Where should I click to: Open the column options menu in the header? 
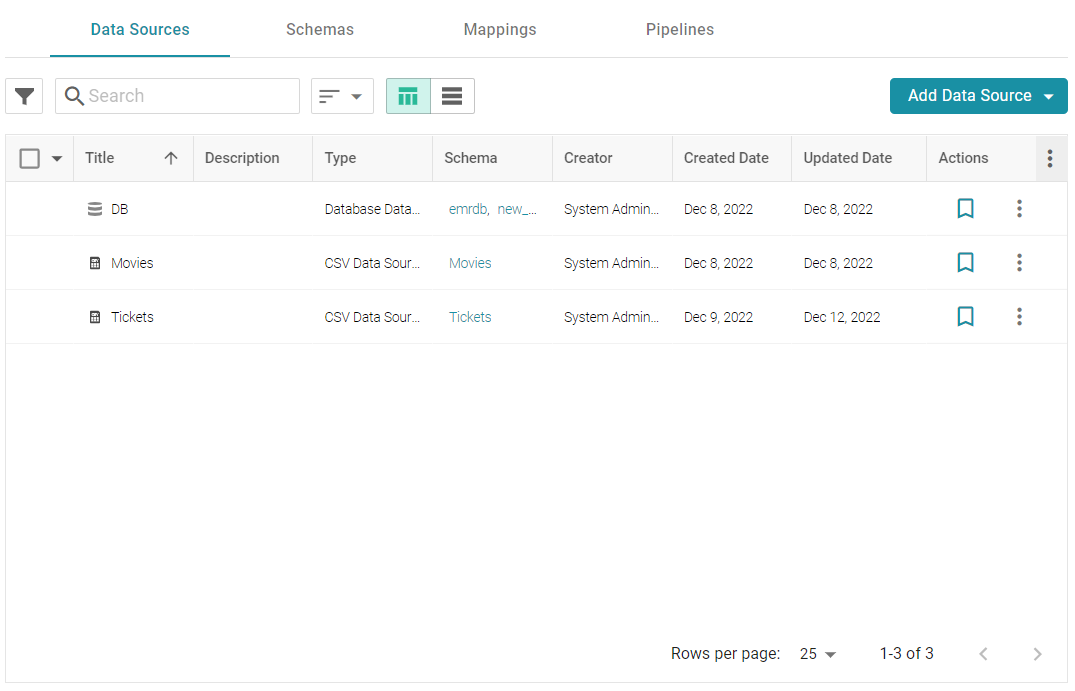point(1049,158)
